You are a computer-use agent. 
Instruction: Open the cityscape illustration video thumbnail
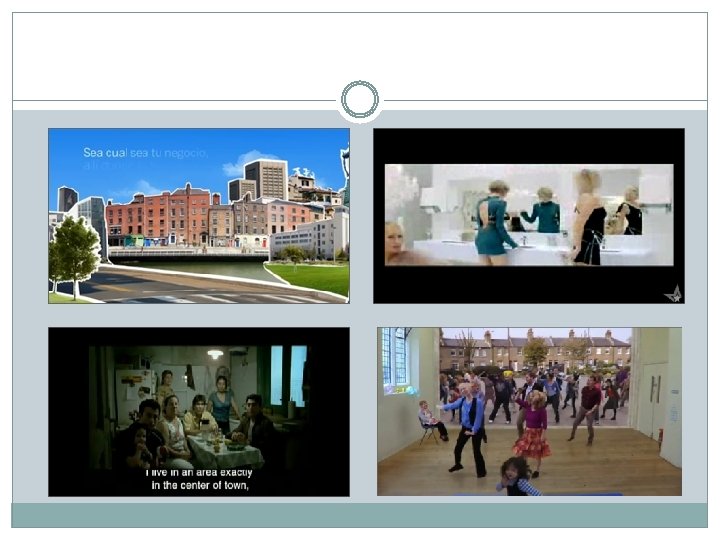tap(199, 216)
